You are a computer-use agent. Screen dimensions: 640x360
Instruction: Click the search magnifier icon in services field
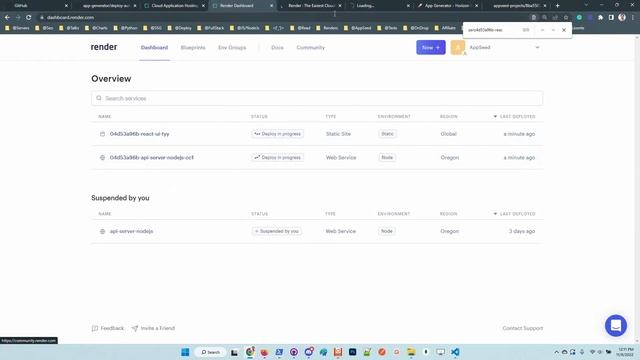coord(99,98)
